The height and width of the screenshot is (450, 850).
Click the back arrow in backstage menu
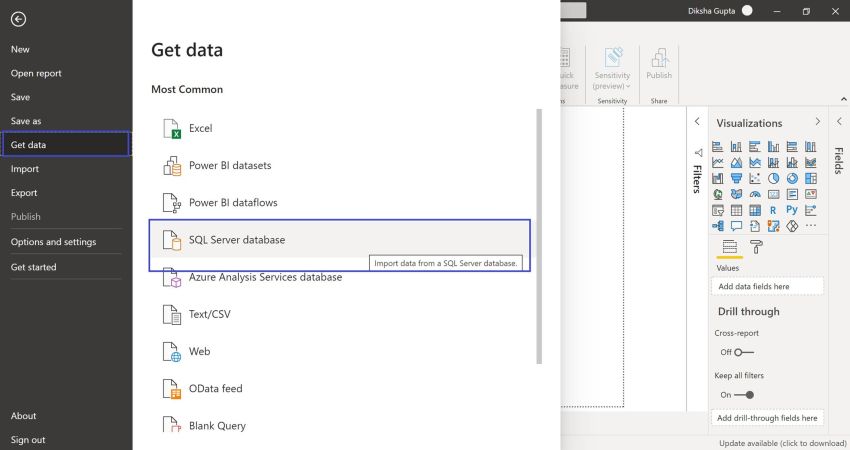(18, 20)
